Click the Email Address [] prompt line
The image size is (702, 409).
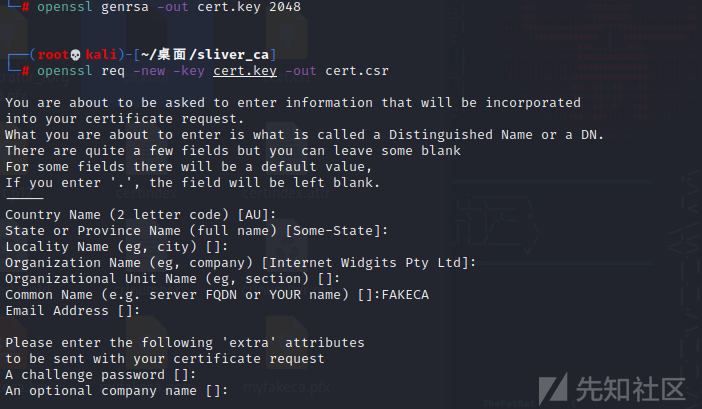tap(73, 311)
